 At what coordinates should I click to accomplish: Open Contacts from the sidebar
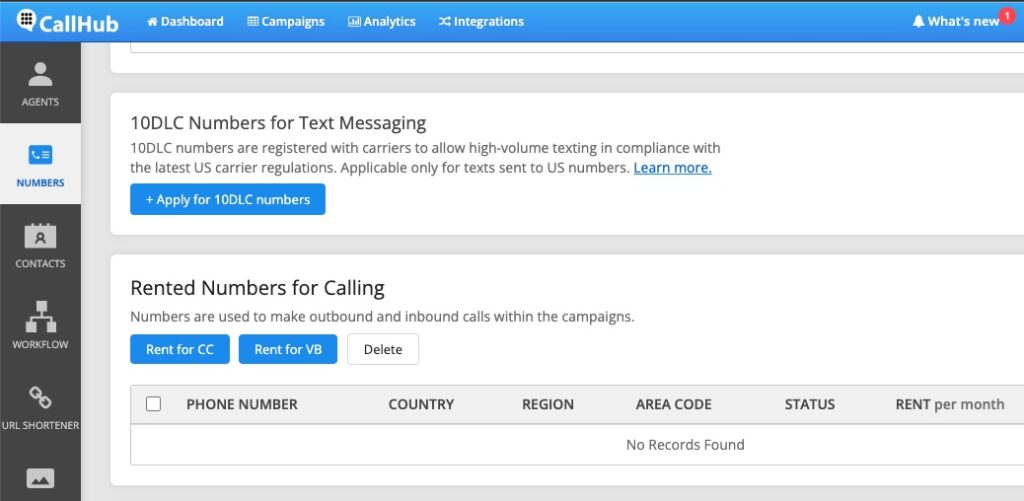[x=40, y=244]
